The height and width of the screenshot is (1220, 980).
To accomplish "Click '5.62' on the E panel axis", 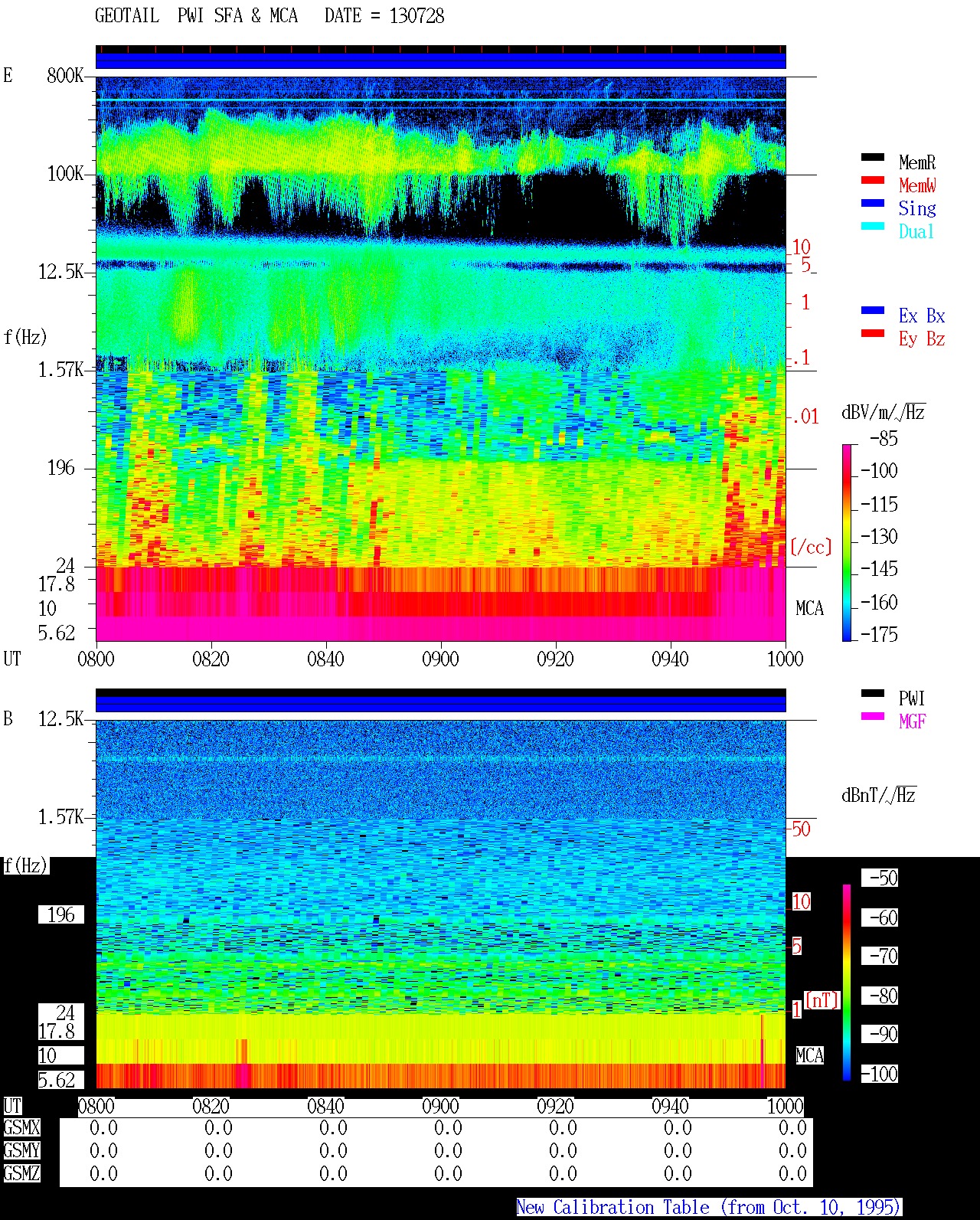I will (x=57, y=633).
